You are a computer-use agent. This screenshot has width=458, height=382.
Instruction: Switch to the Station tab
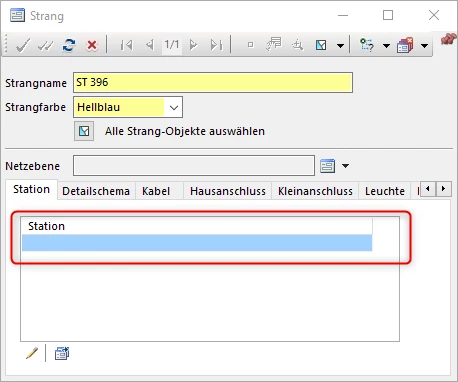(31, 189)
